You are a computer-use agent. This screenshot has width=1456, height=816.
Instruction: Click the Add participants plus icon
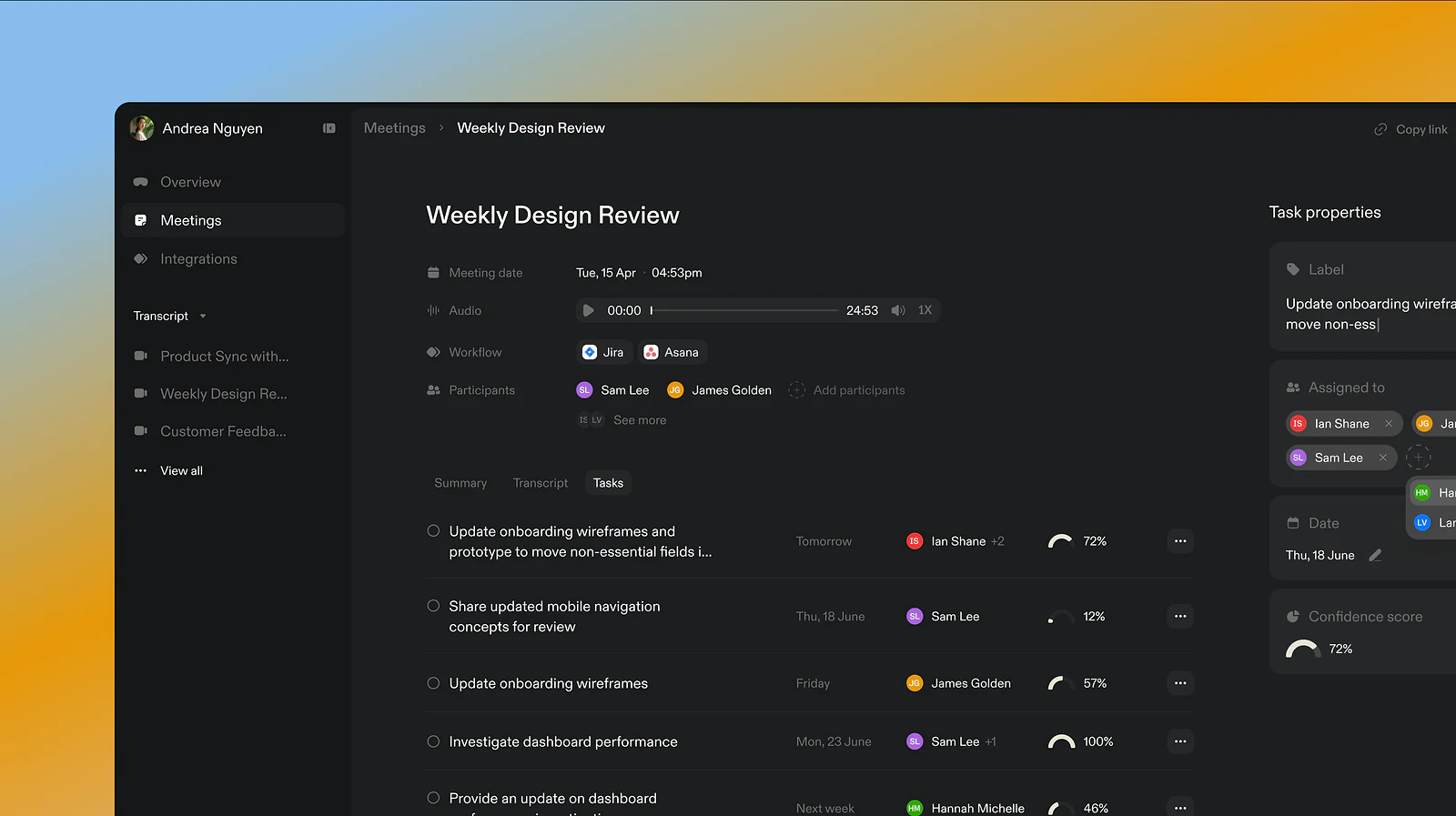(796, 390)
